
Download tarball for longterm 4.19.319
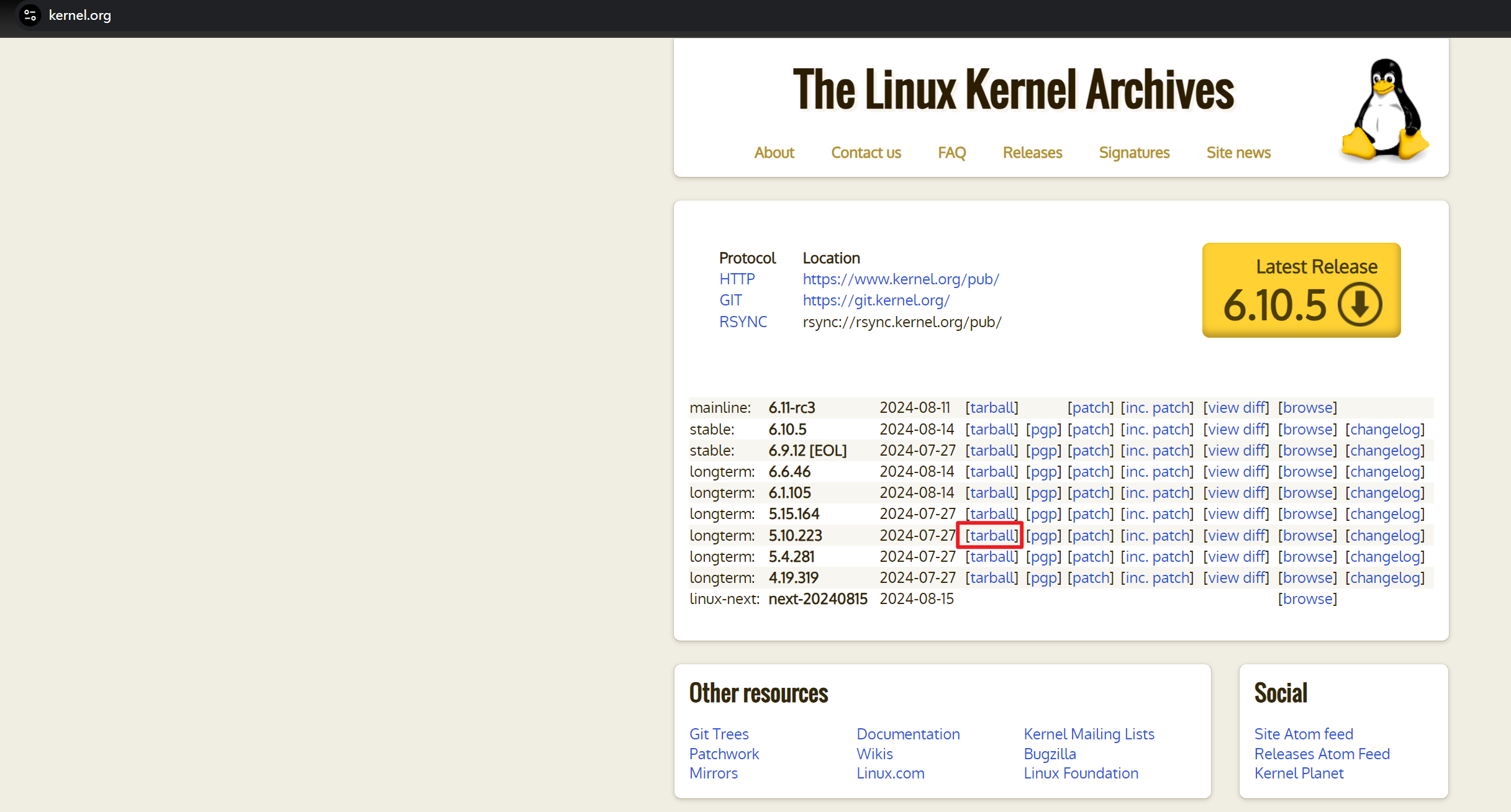pos(992,578)
